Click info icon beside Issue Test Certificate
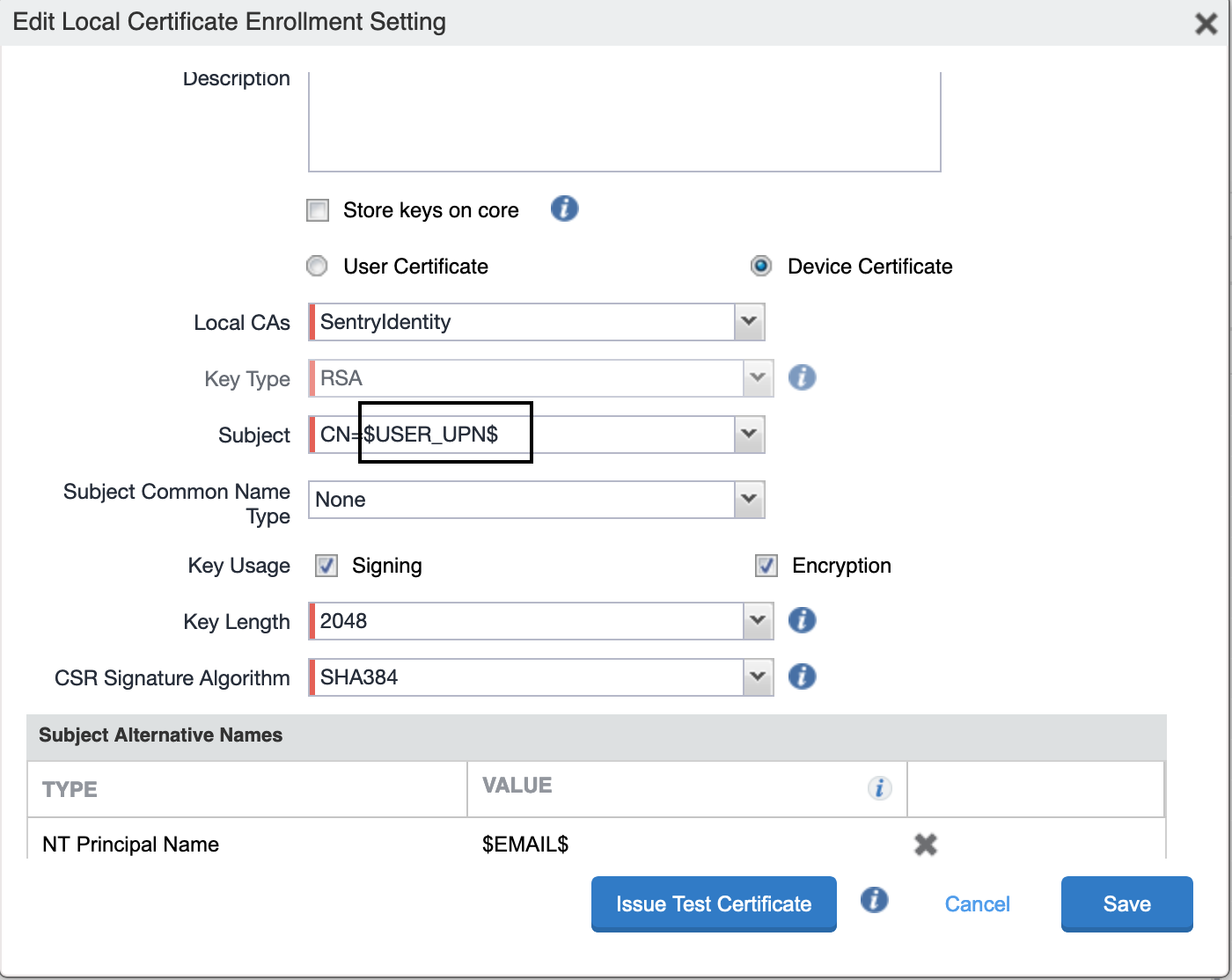 (x=874, y=901)
